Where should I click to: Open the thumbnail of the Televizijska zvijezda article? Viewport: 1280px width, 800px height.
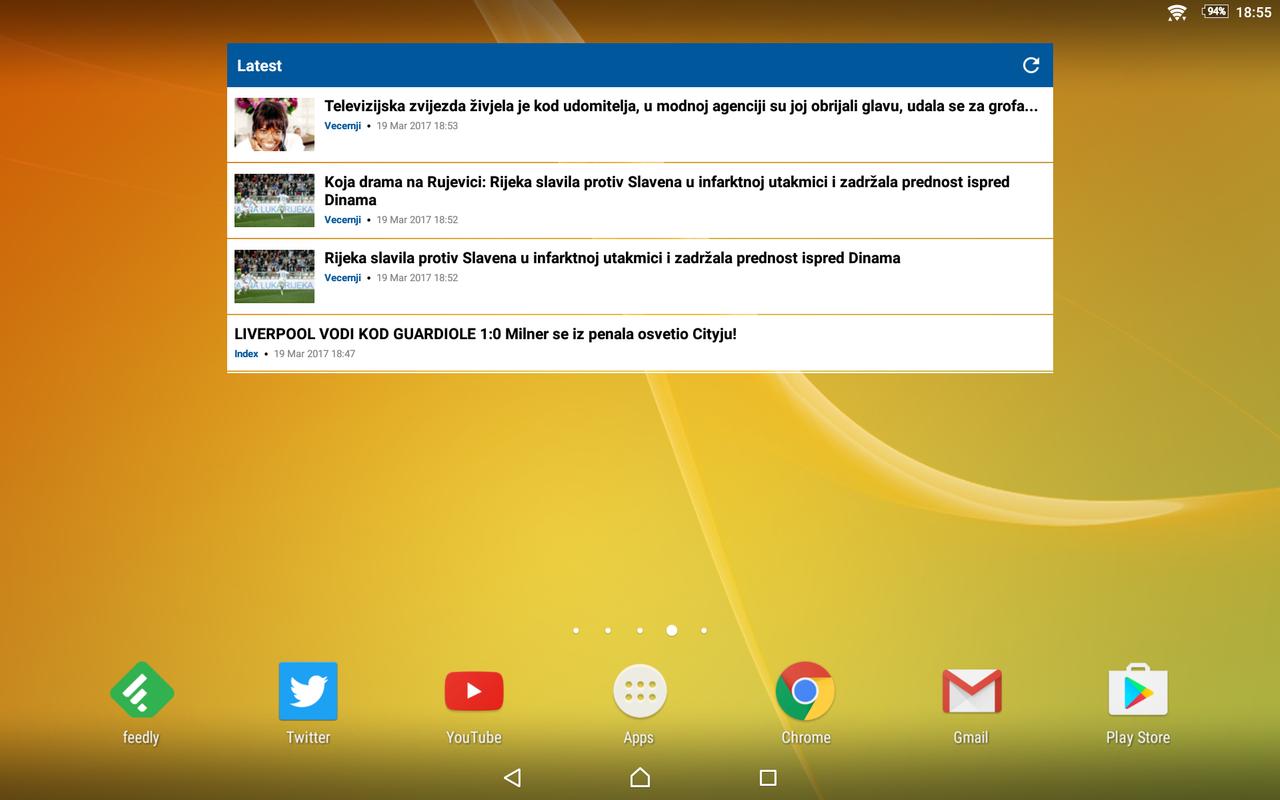[274, 124]
